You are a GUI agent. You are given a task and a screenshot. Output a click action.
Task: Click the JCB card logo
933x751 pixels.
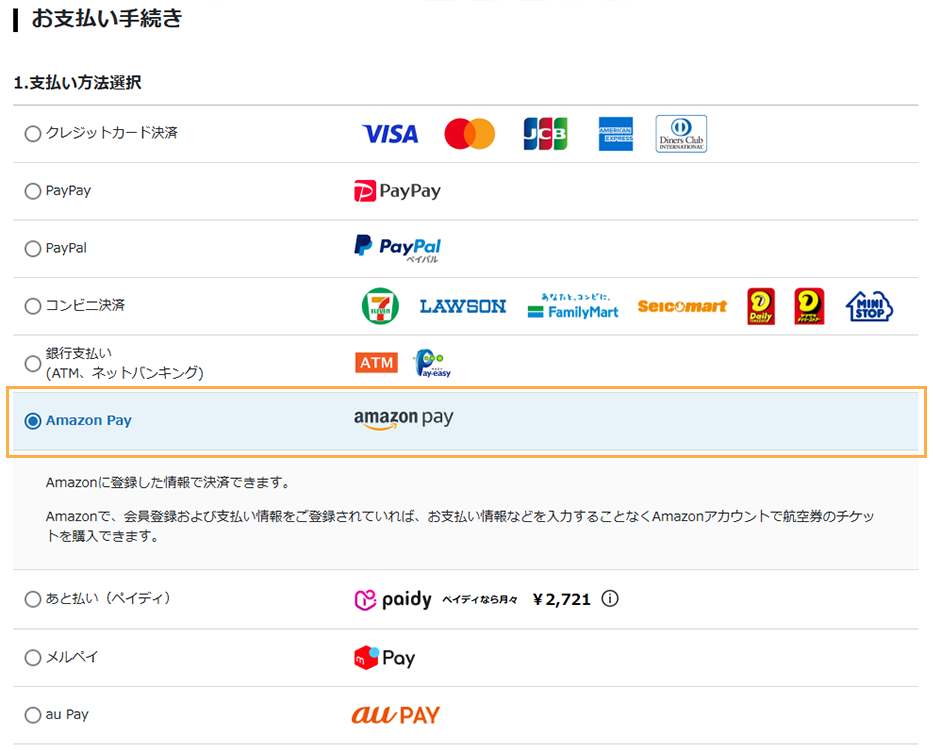coord(545,134)
